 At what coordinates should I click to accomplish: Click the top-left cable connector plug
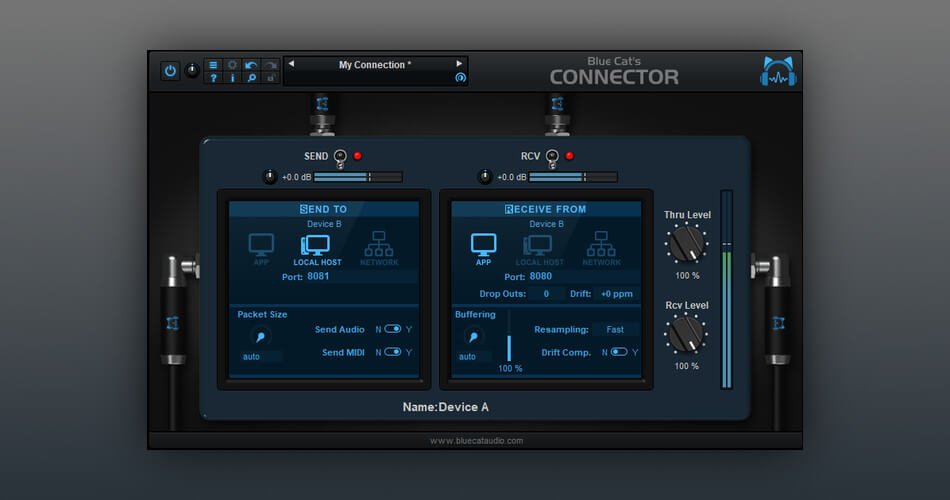pyautogui.click(x=322, y=114)
